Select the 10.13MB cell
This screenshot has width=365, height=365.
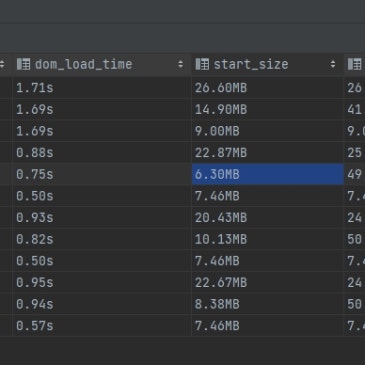(268, 239)
